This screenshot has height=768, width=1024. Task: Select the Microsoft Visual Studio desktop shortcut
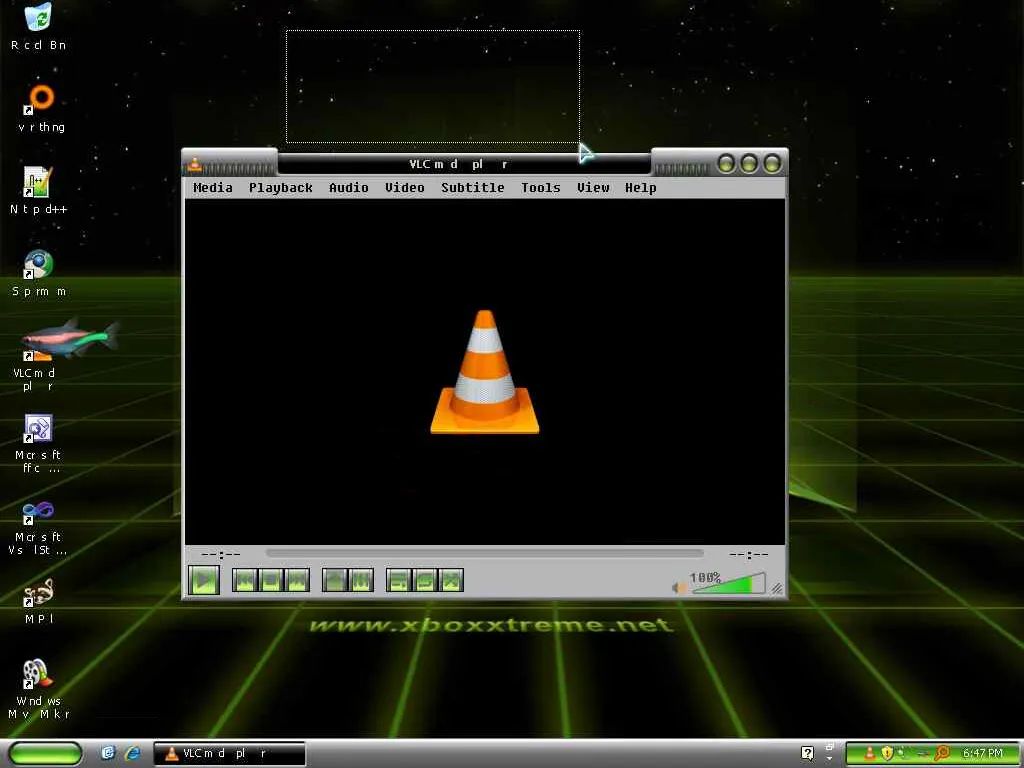[x=39, y=526]
